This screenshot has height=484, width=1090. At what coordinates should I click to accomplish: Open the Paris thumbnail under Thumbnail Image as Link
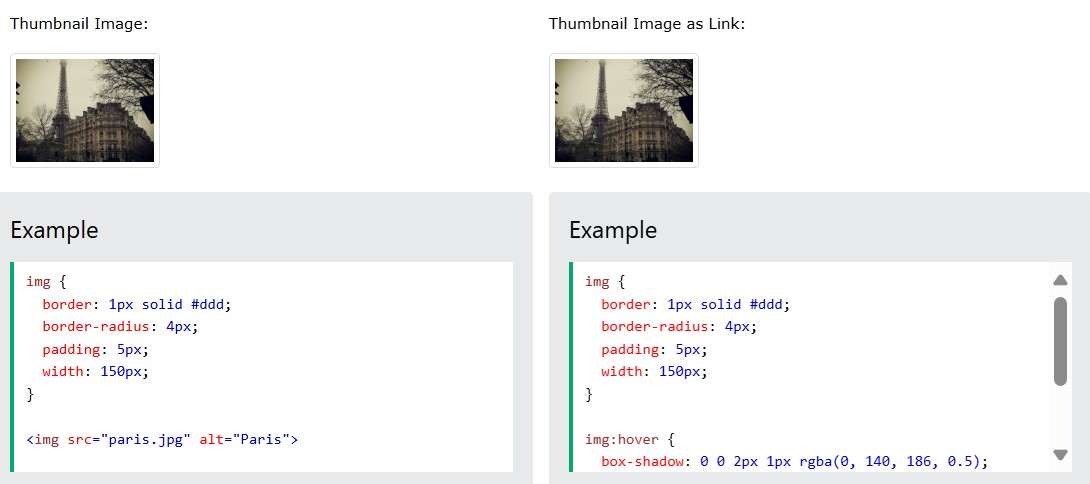coord(624,111)
